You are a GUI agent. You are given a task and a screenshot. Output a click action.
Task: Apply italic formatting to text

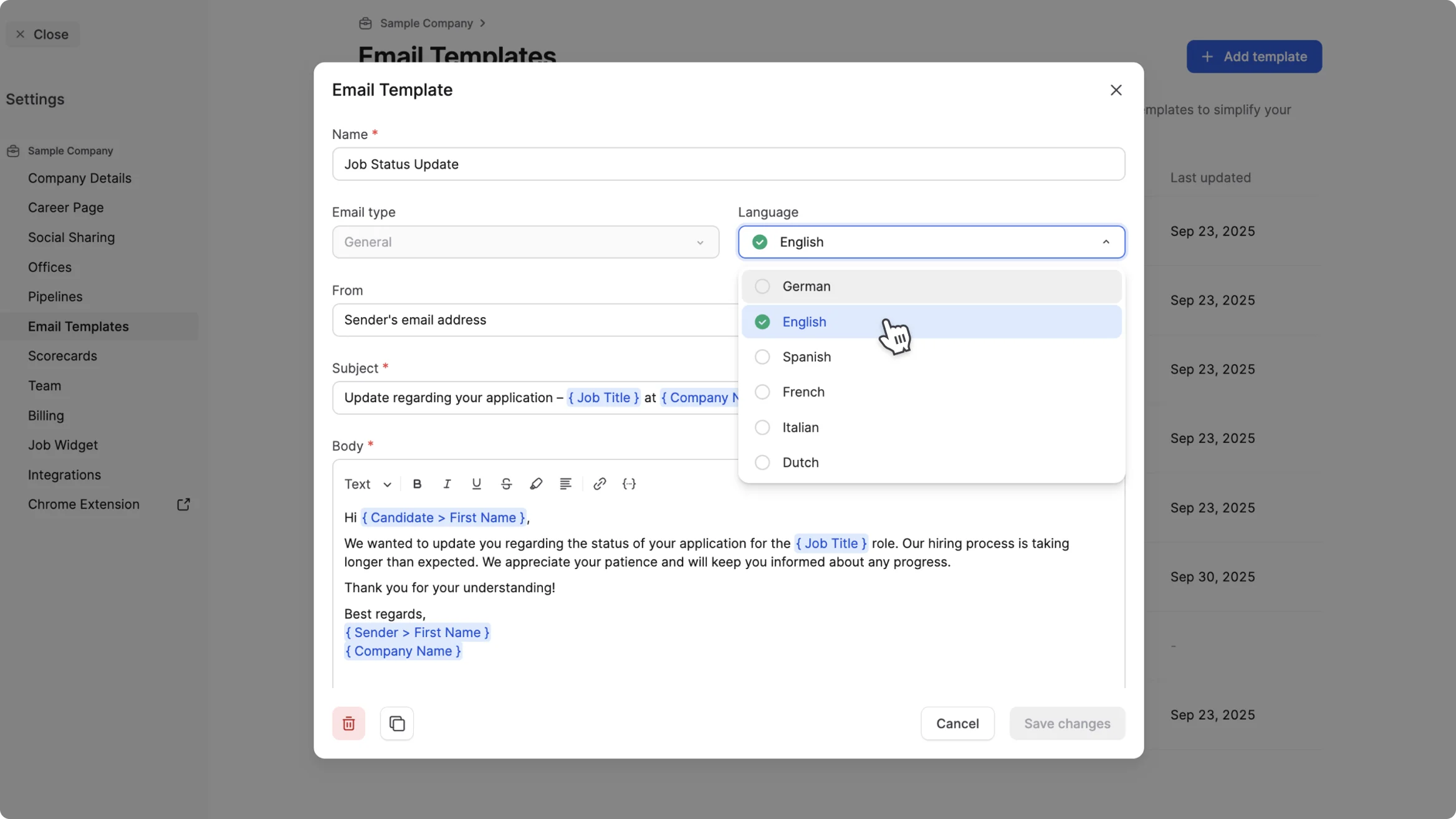(446, 484)
